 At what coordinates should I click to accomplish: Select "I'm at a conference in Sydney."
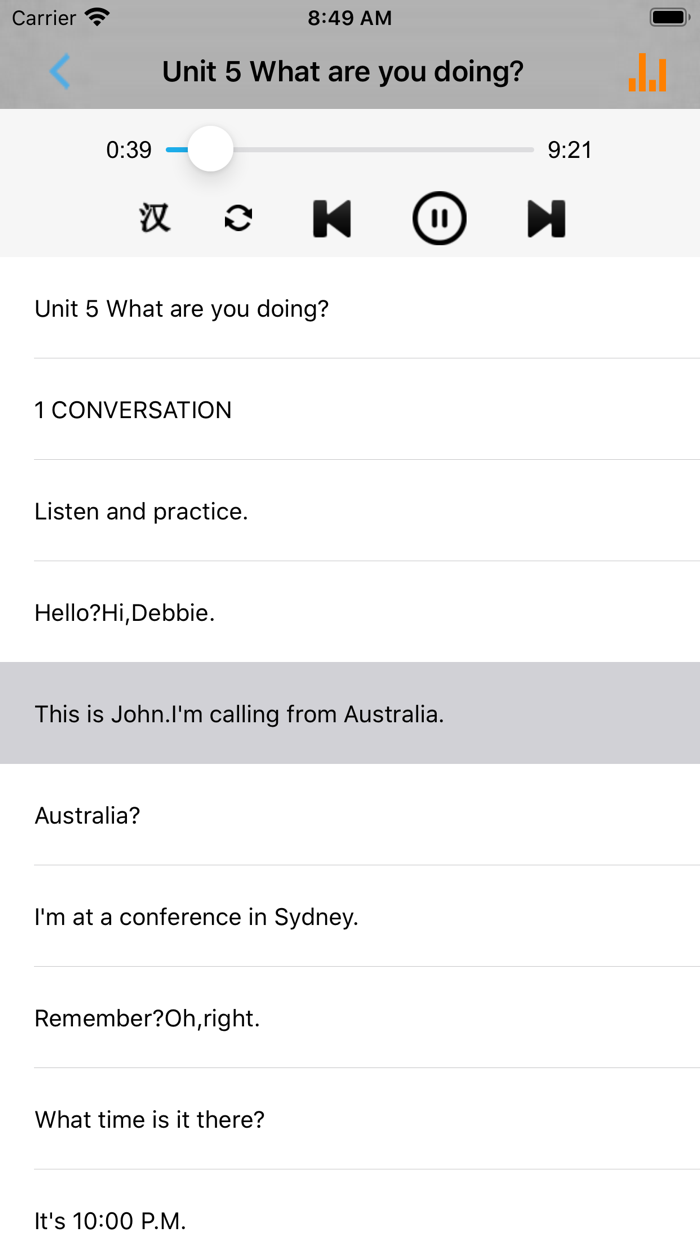[196, 917]
